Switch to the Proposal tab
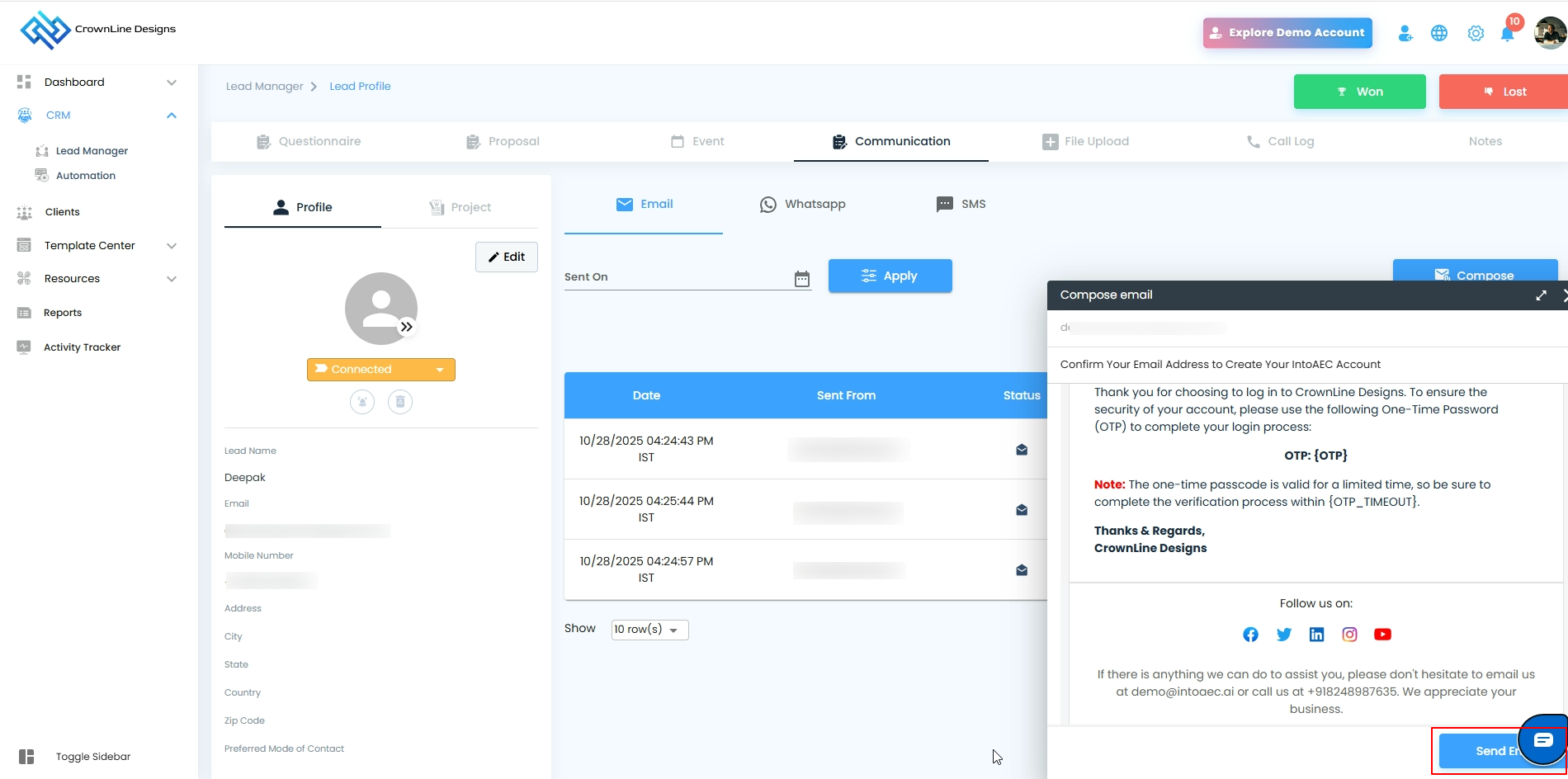Viewport: 1568px width, 779px height. coord(503,142)
